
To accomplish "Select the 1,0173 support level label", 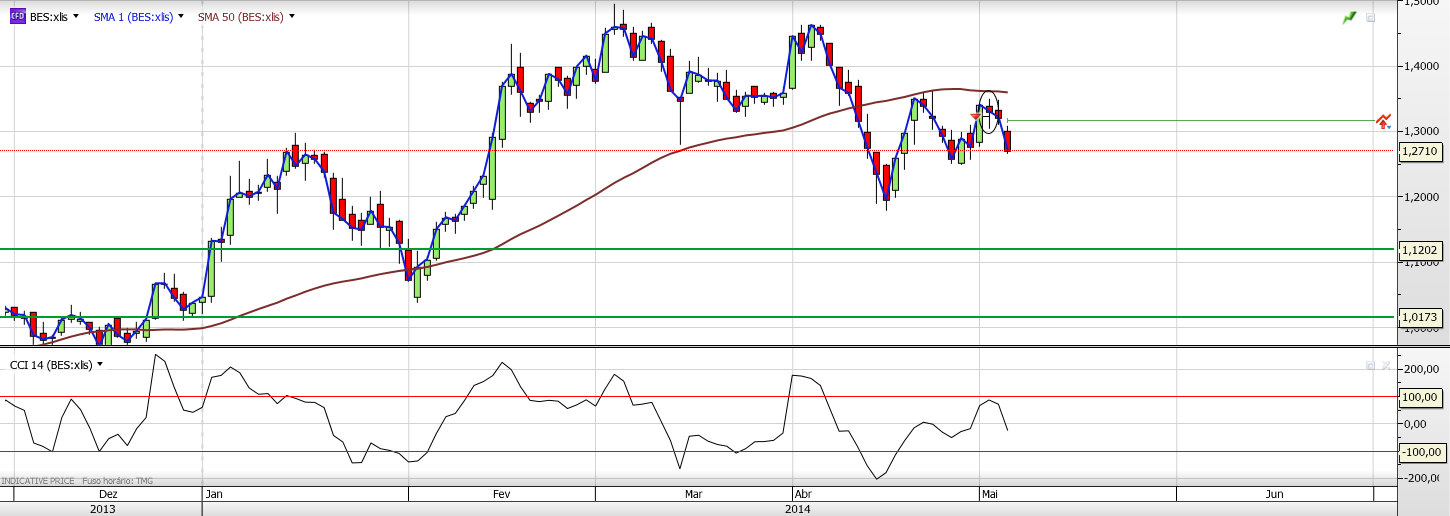I will pyautogui.click(x=1420, y=317).
